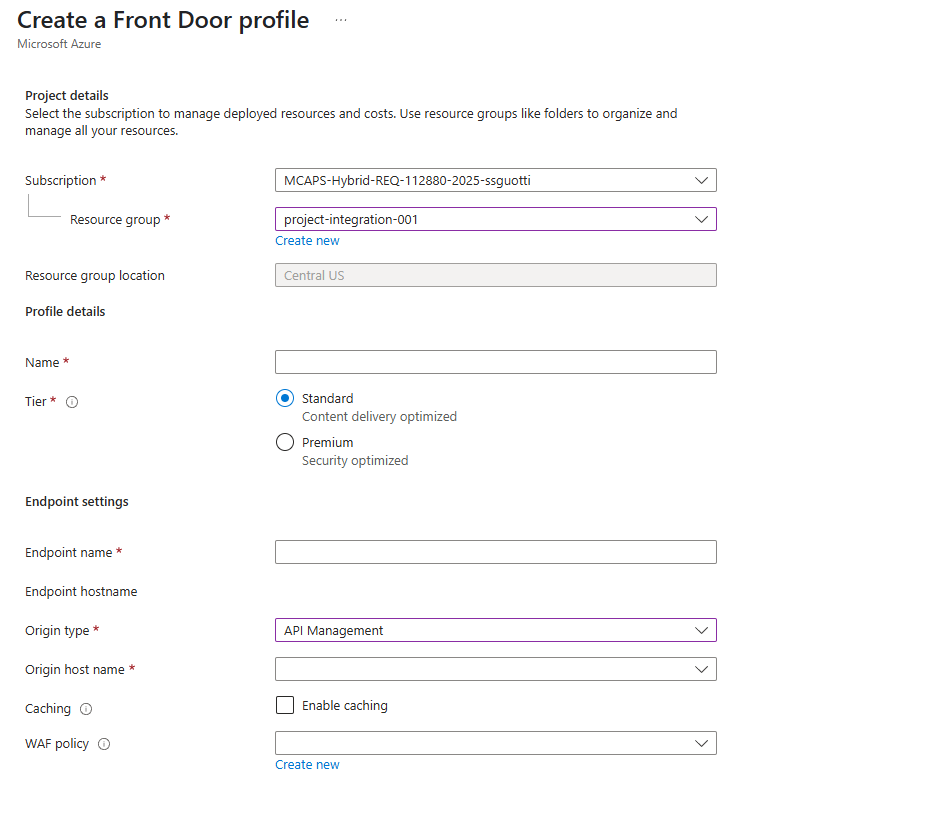Click the Tier info icon
This screenshot has height=815, width=932.
(72, 402)
